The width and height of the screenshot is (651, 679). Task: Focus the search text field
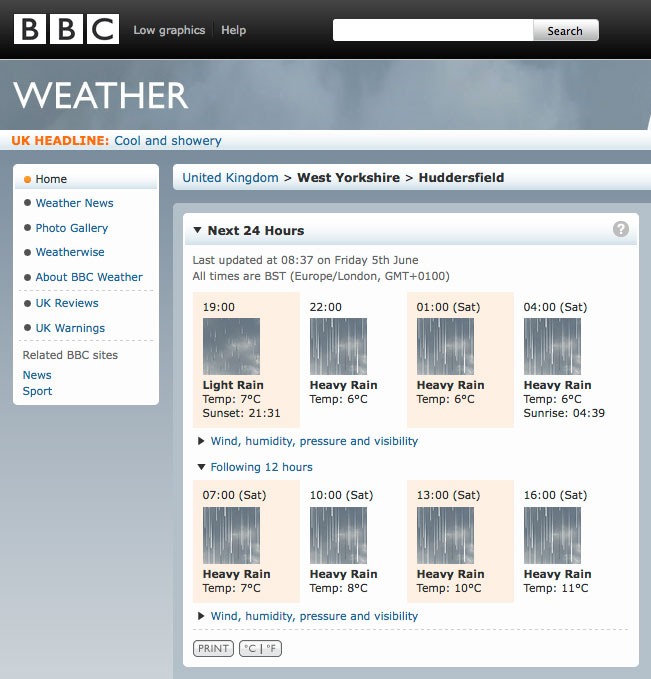point(433,30)
